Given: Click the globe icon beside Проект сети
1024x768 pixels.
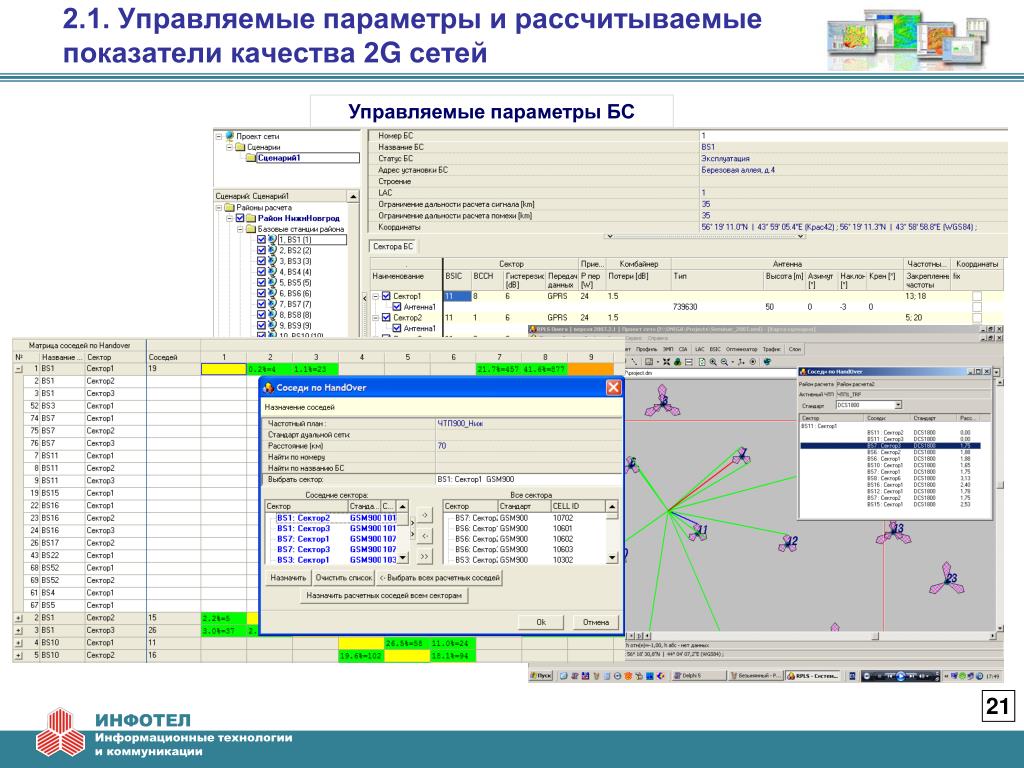Looking at the screenshot, I should coord(229,136).
